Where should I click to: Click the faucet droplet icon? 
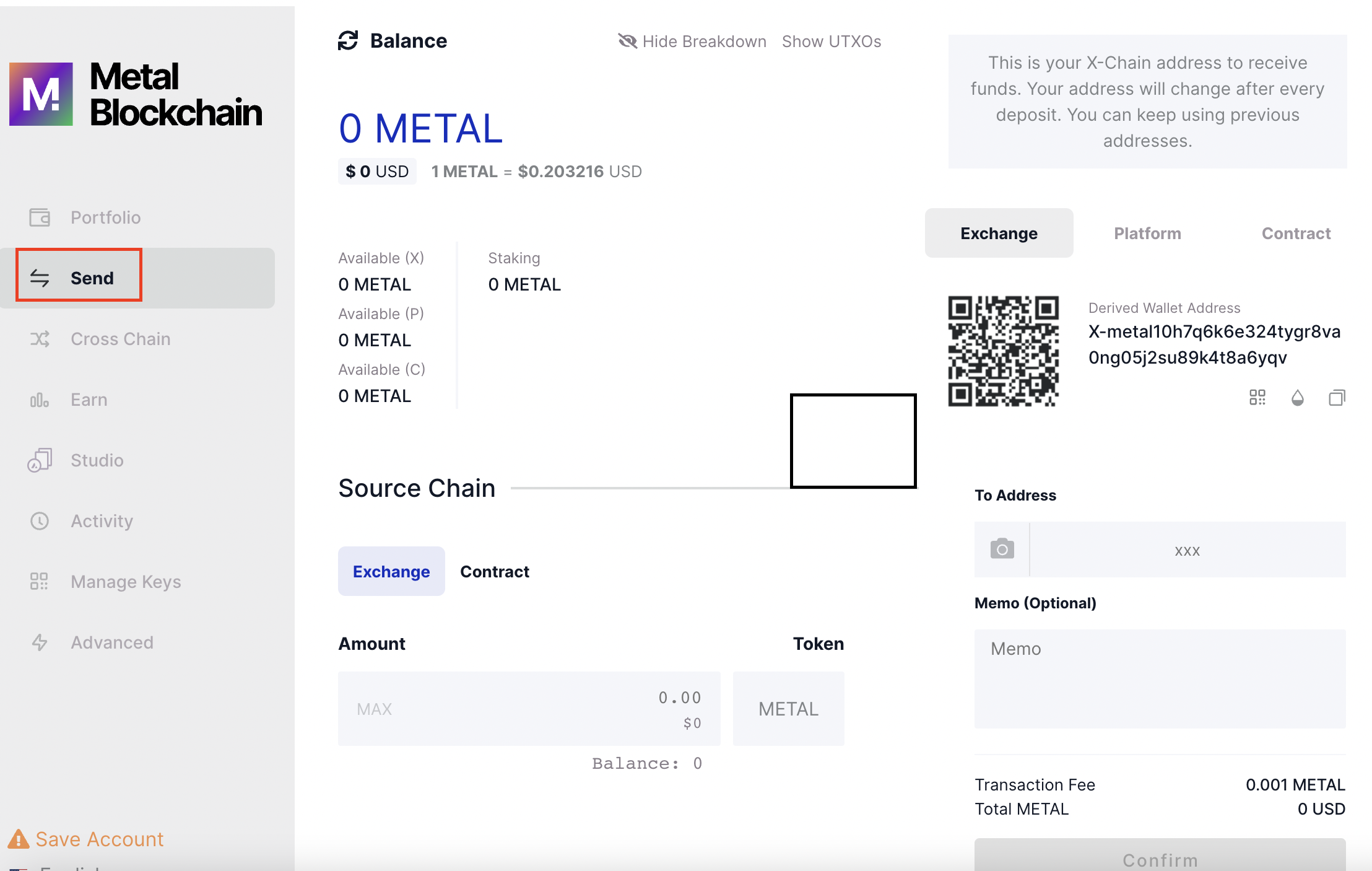(1297, 398)
